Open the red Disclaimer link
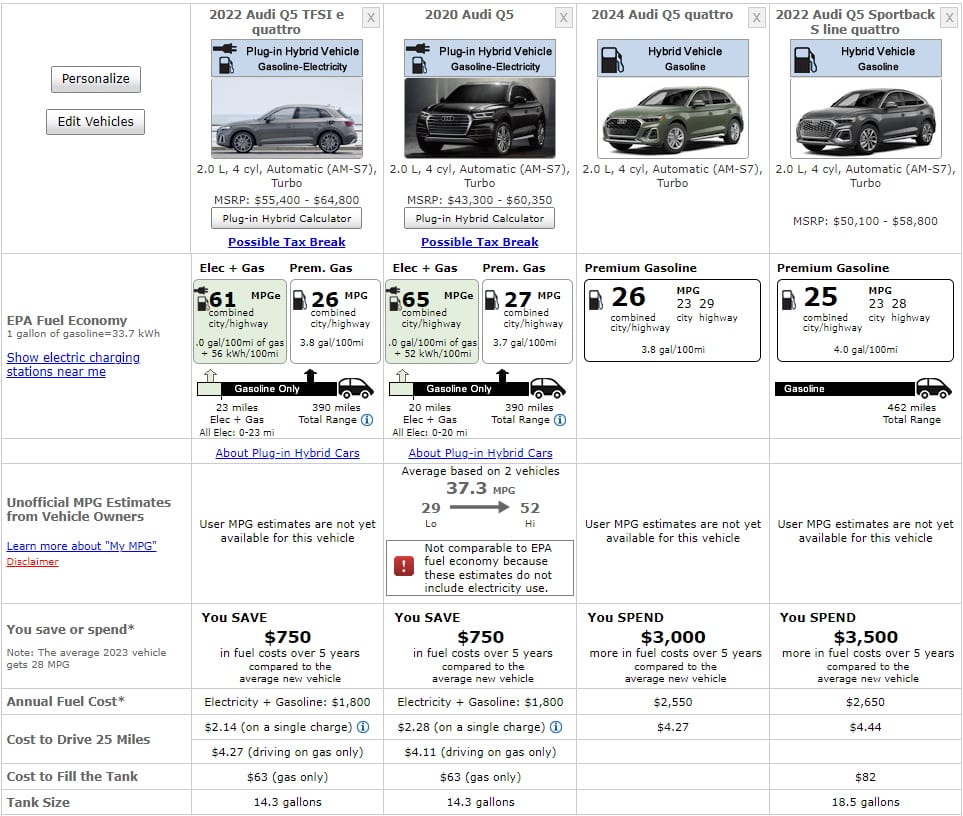 [x=33, y=562]
